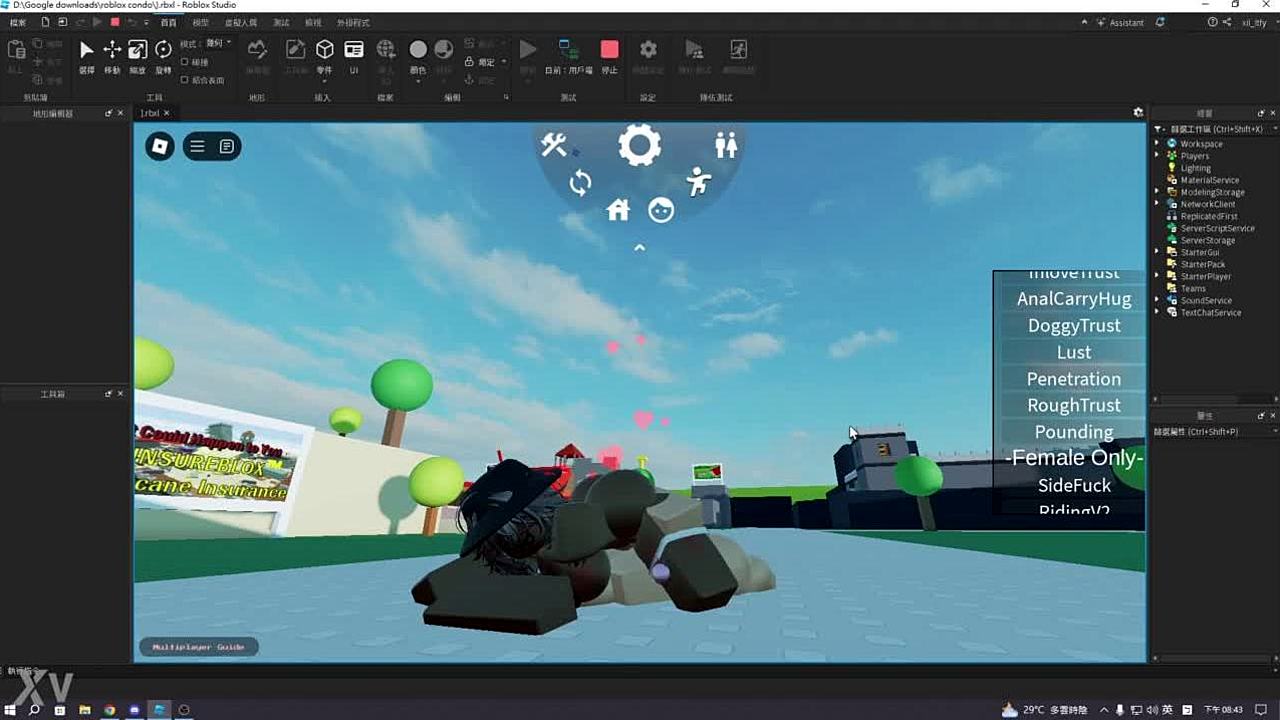1280x720 pixels.
Task: Expand ModelingStorage in Explorer
Action: click(1157, 192)
